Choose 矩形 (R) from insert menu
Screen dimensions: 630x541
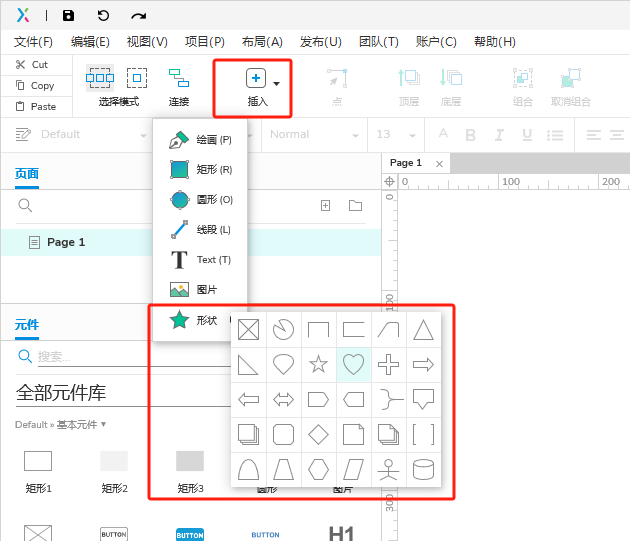(200, 170)
